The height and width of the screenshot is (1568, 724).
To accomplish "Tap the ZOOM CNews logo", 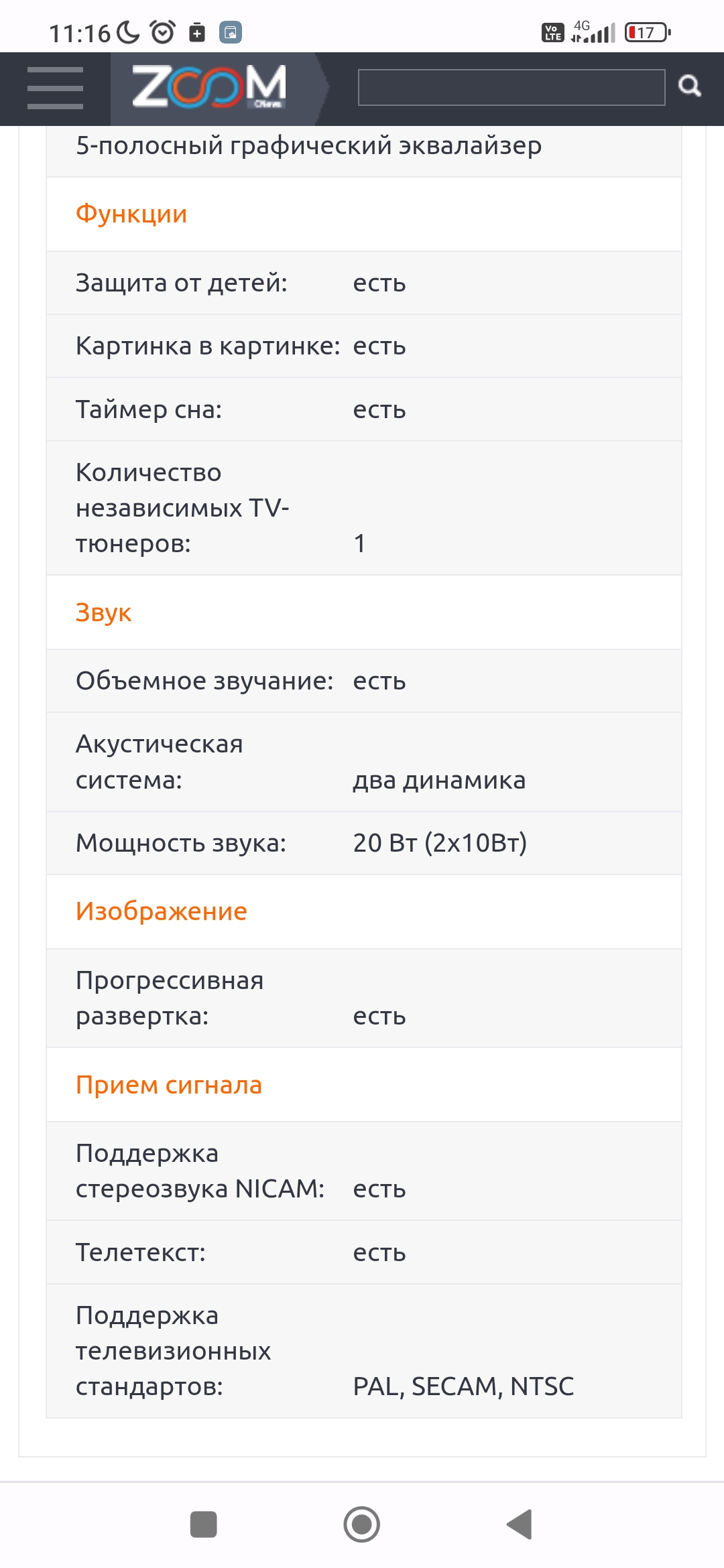I will [208, 86].
